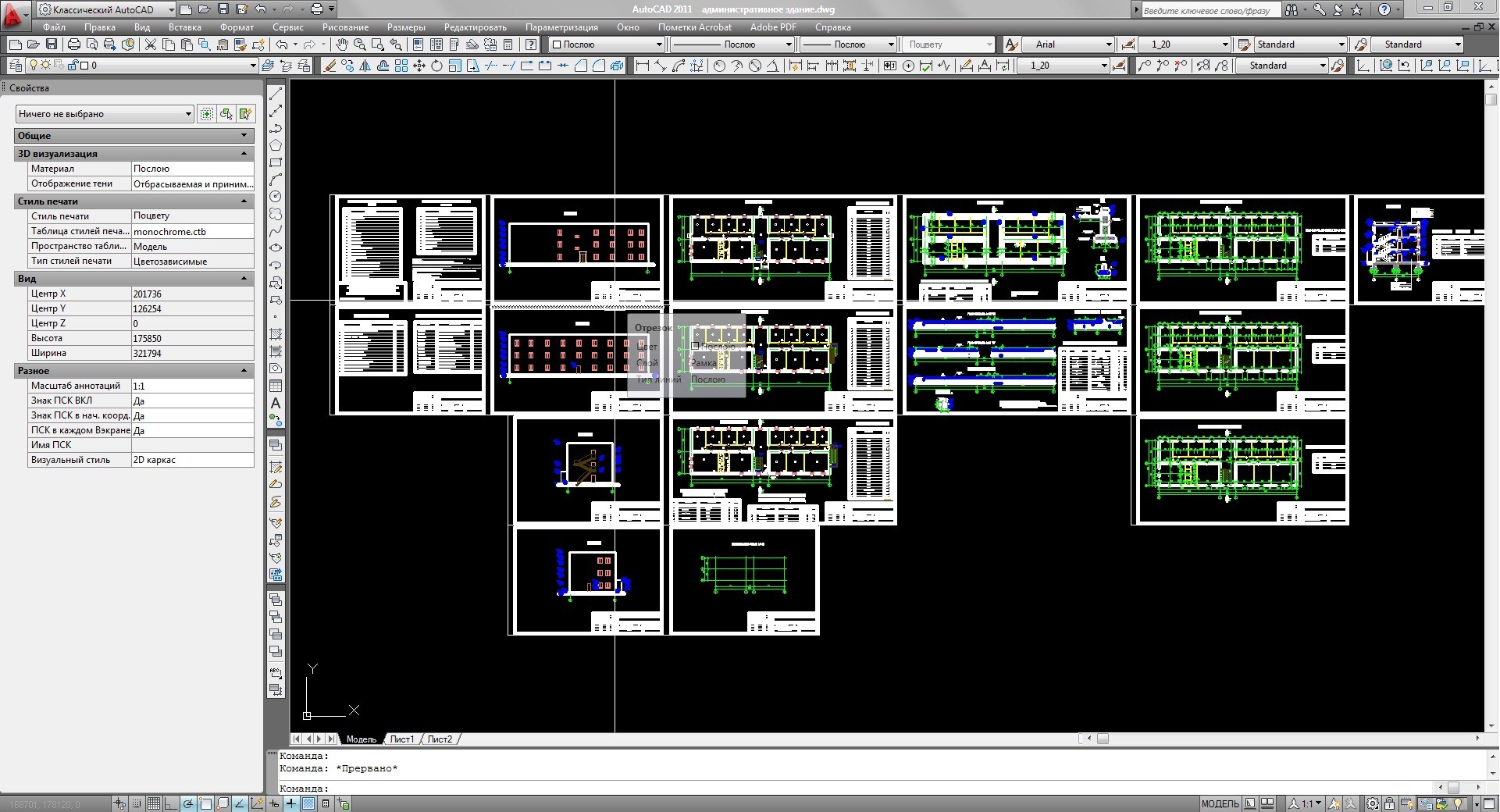The image size is (1500, 812).
Task: Collapse the '3D визуализация' section
Action: (x=134, y=154)
